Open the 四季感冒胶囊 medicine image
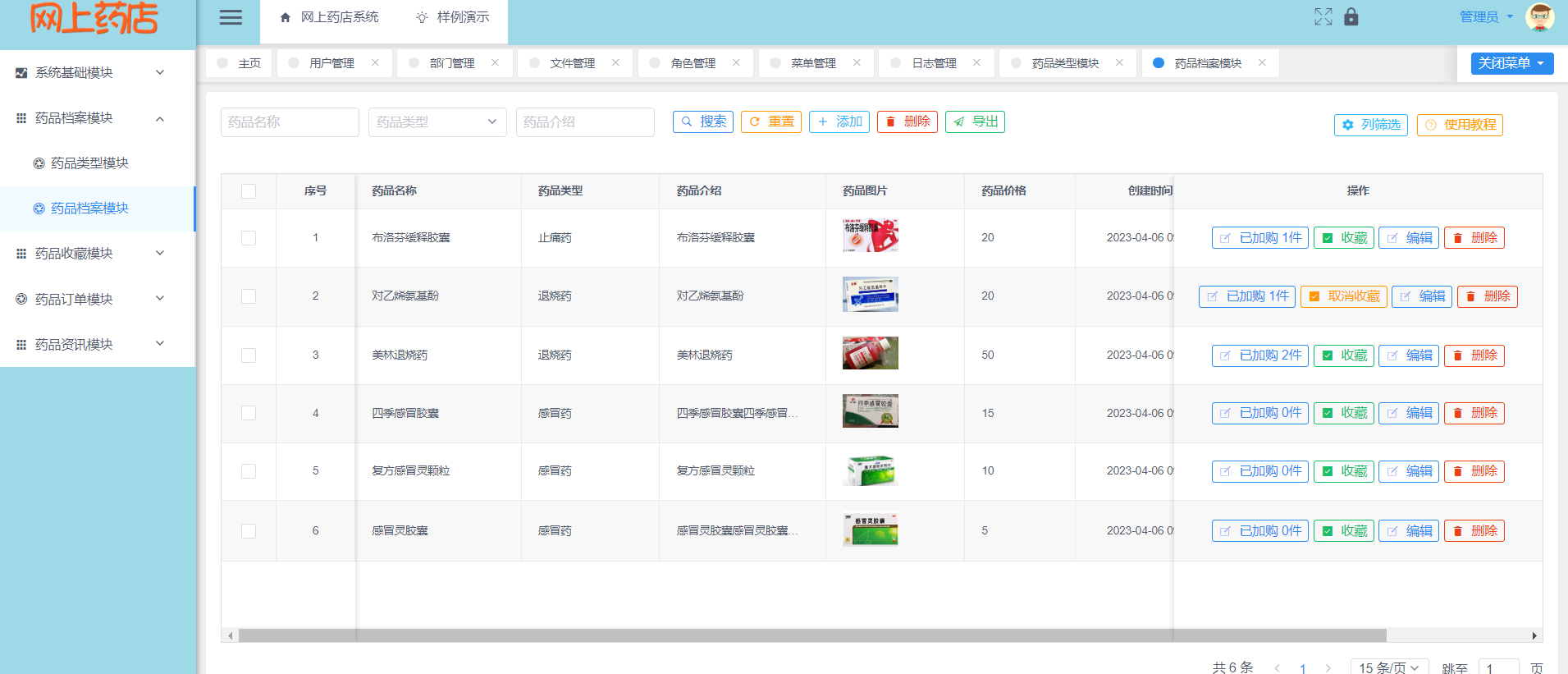The width and height of the screenshot is (1568, 674). (x=871, y=410)
